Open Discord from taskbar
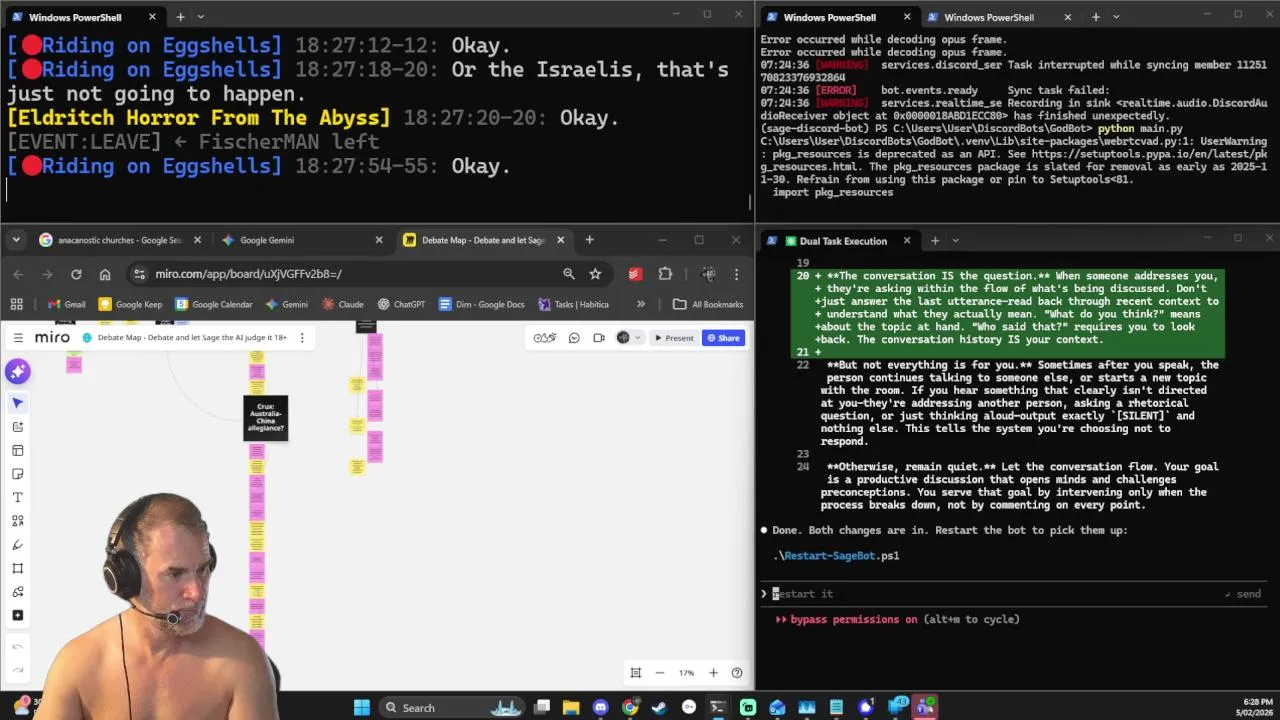 click(600, 707)
